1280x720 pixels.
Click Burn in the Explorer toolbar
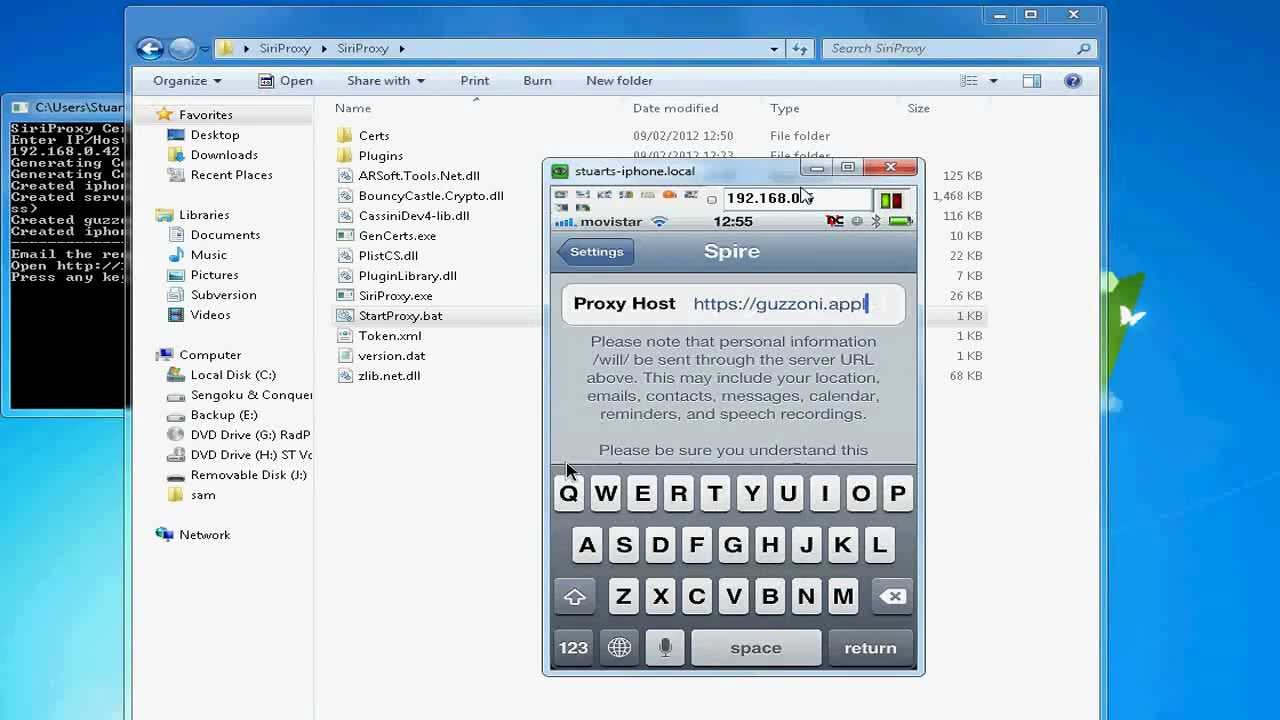pos(537,81)
